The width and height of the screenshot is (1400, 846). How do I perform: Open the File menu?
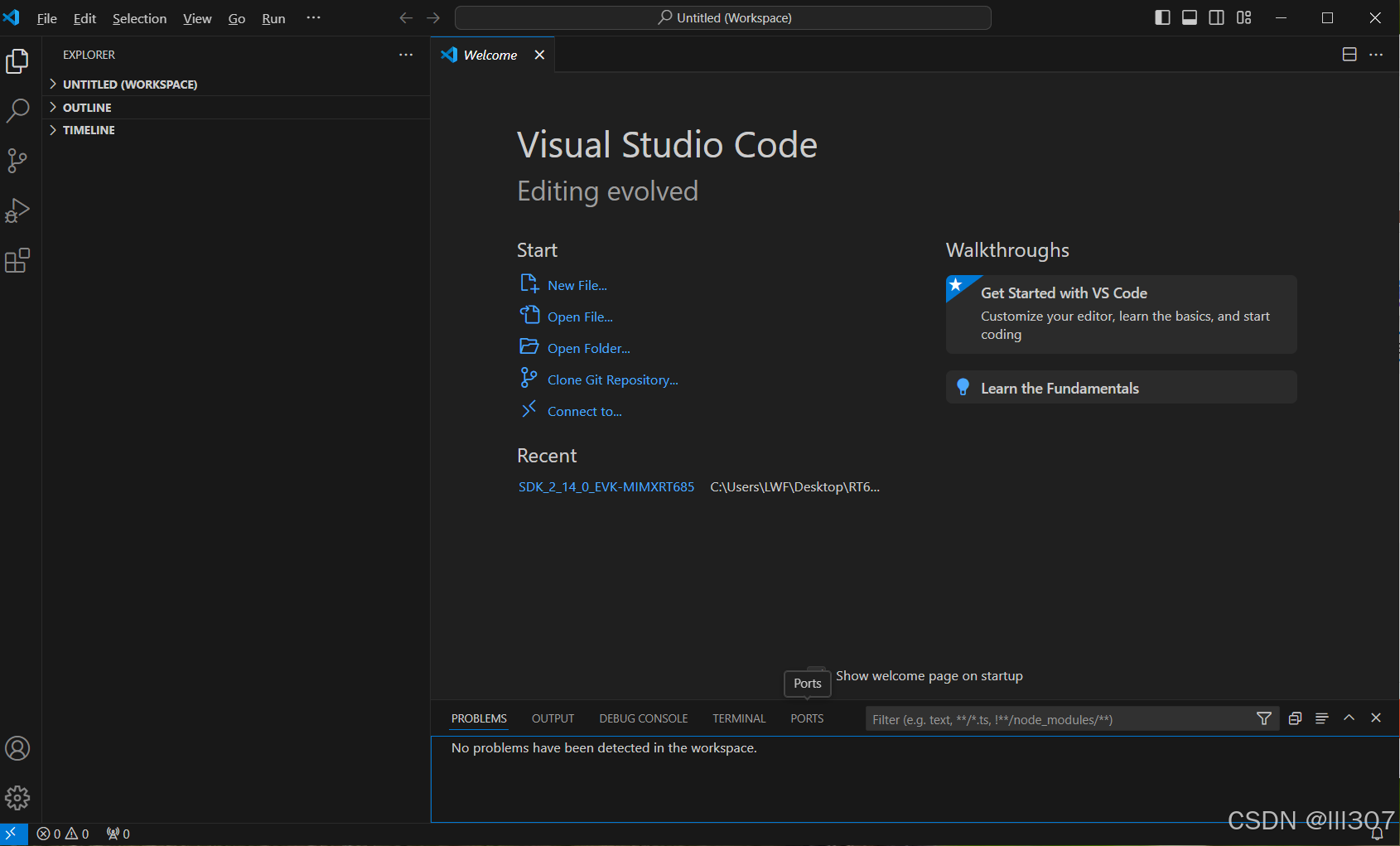pos(47,18)
